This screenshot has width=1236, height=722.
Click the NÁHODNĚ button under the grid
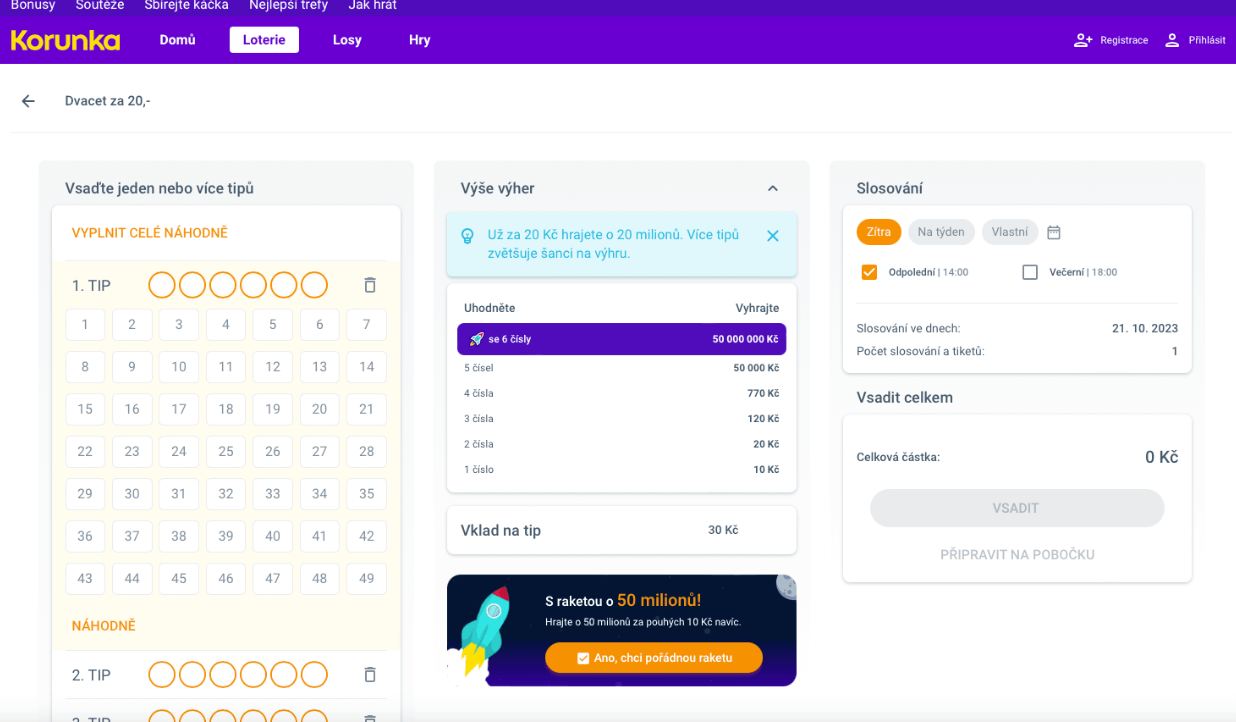pyautogui.click(x=104, y=626)
